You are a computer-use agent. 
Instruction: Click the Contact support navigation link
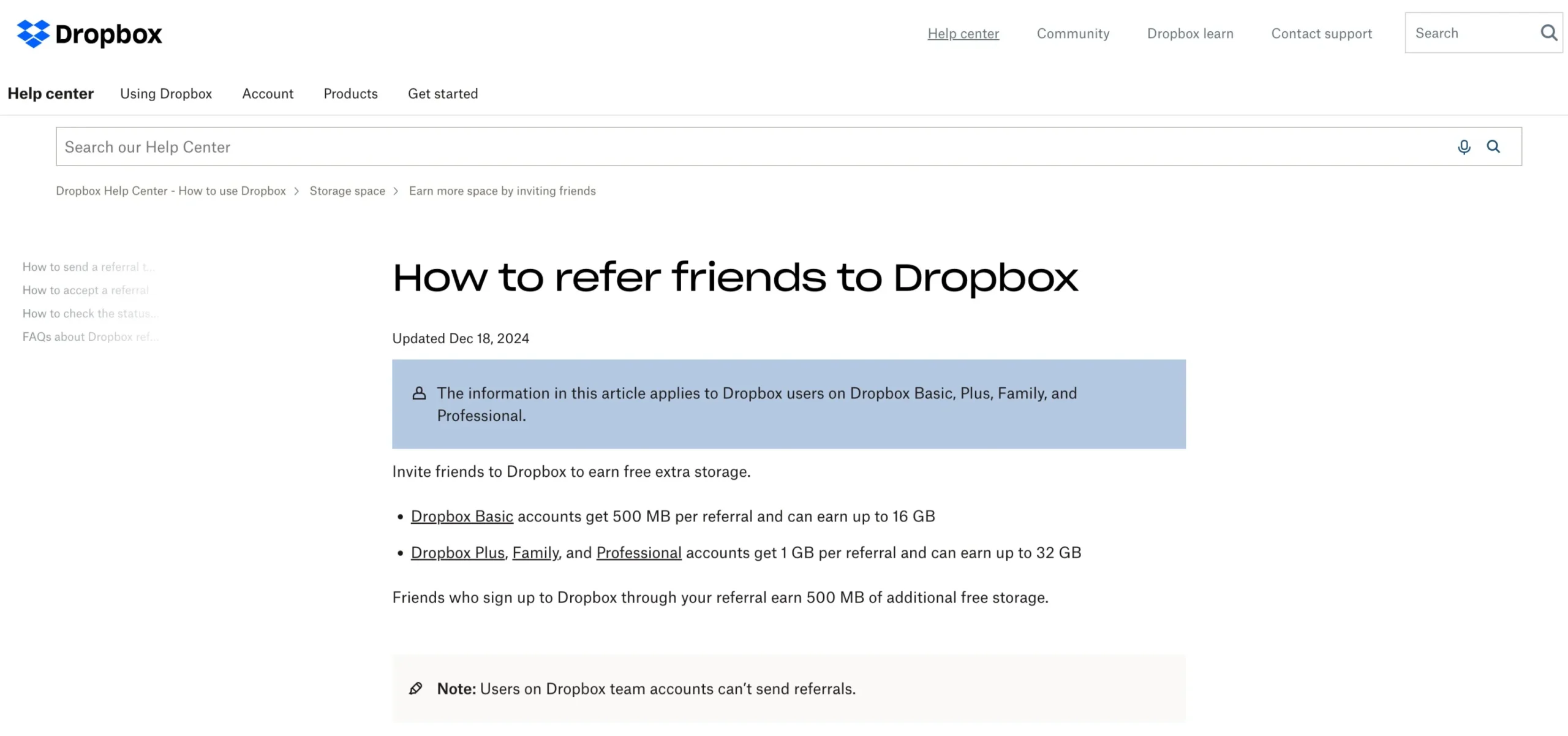(x=1321, y=33)
